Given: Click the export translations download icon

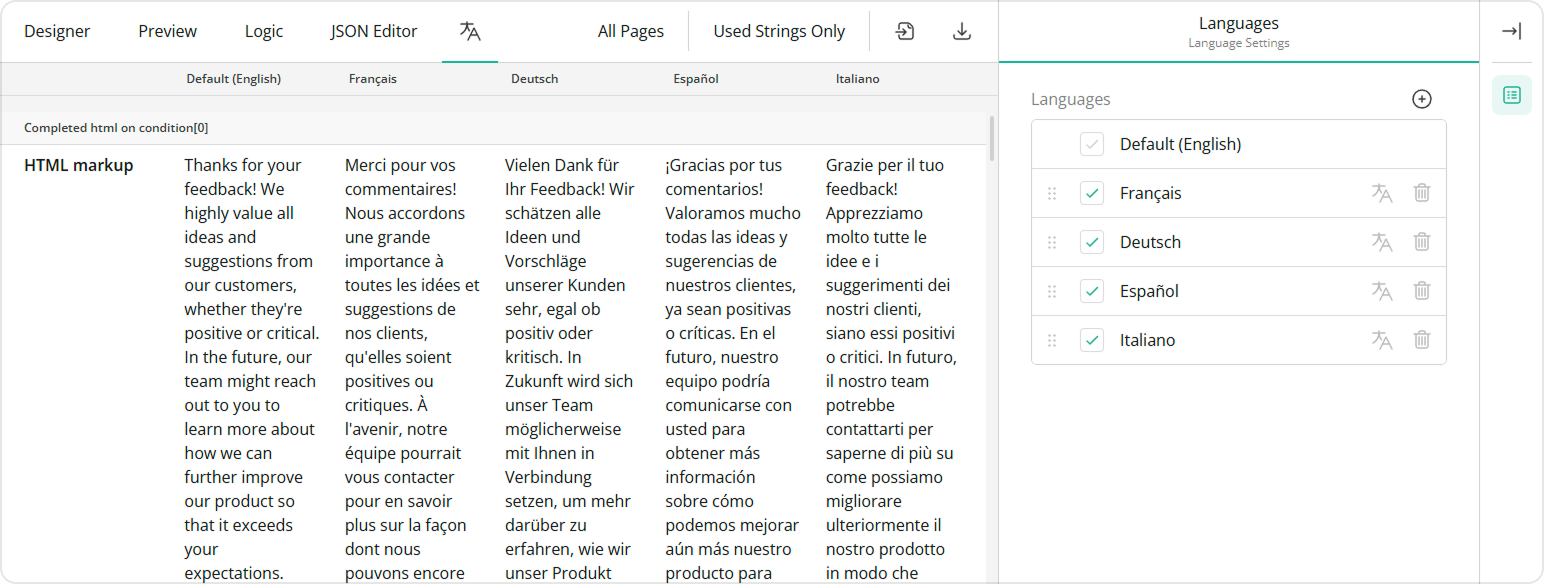Looking at the screenshot, I should coord(961,31).
